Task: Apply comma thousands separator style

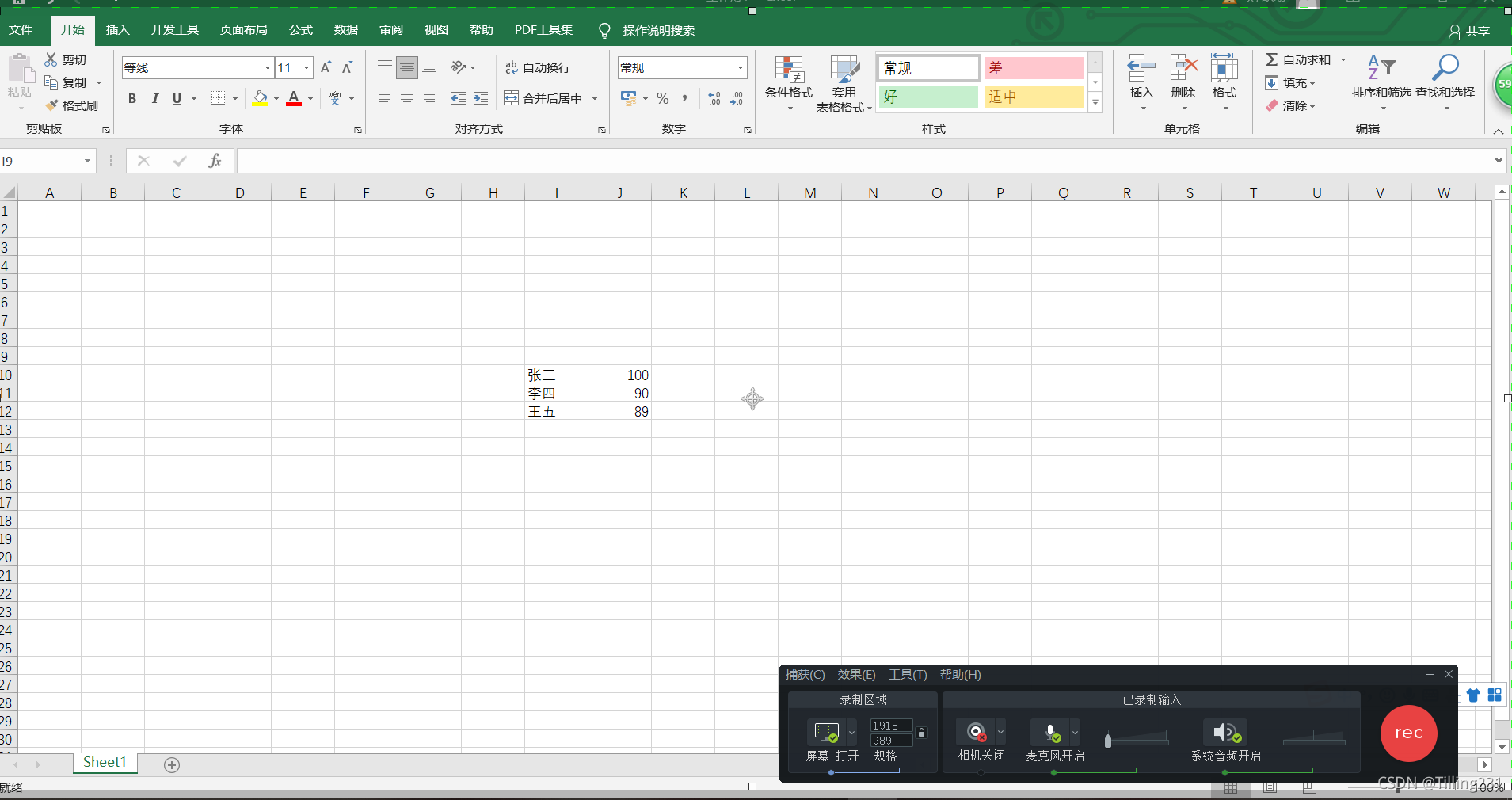Action: point(684,98)
